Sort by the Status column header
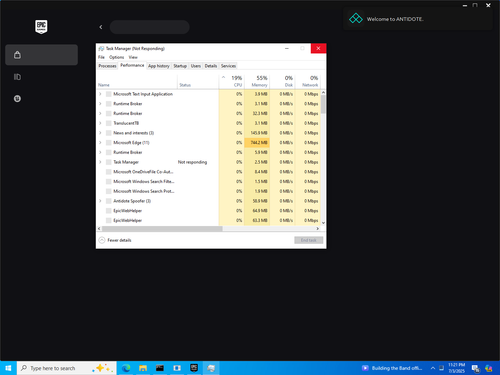The image size is (500, 375). click(x=198, y=81)
